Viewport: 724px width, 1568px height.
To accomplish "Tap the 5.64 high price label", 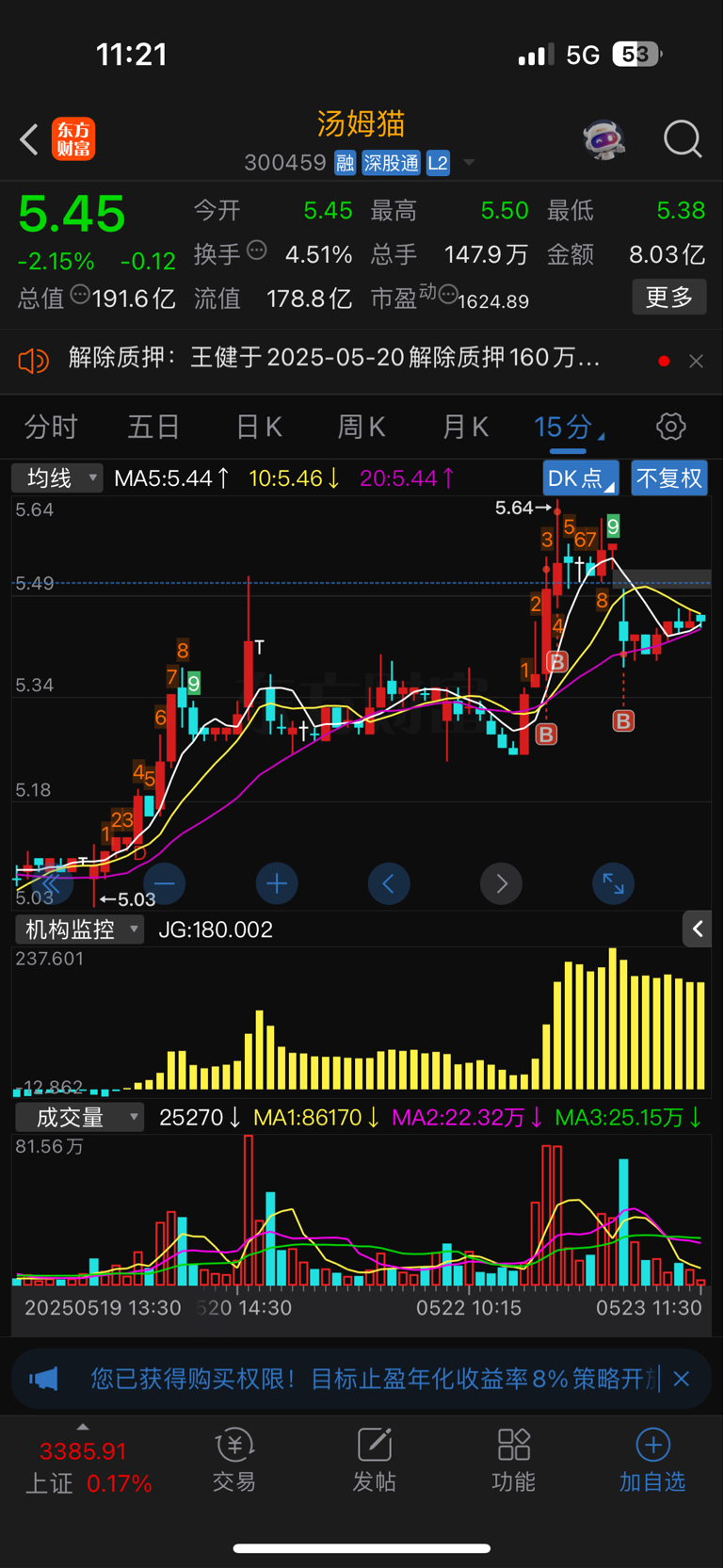I will [x=514, y=509].
